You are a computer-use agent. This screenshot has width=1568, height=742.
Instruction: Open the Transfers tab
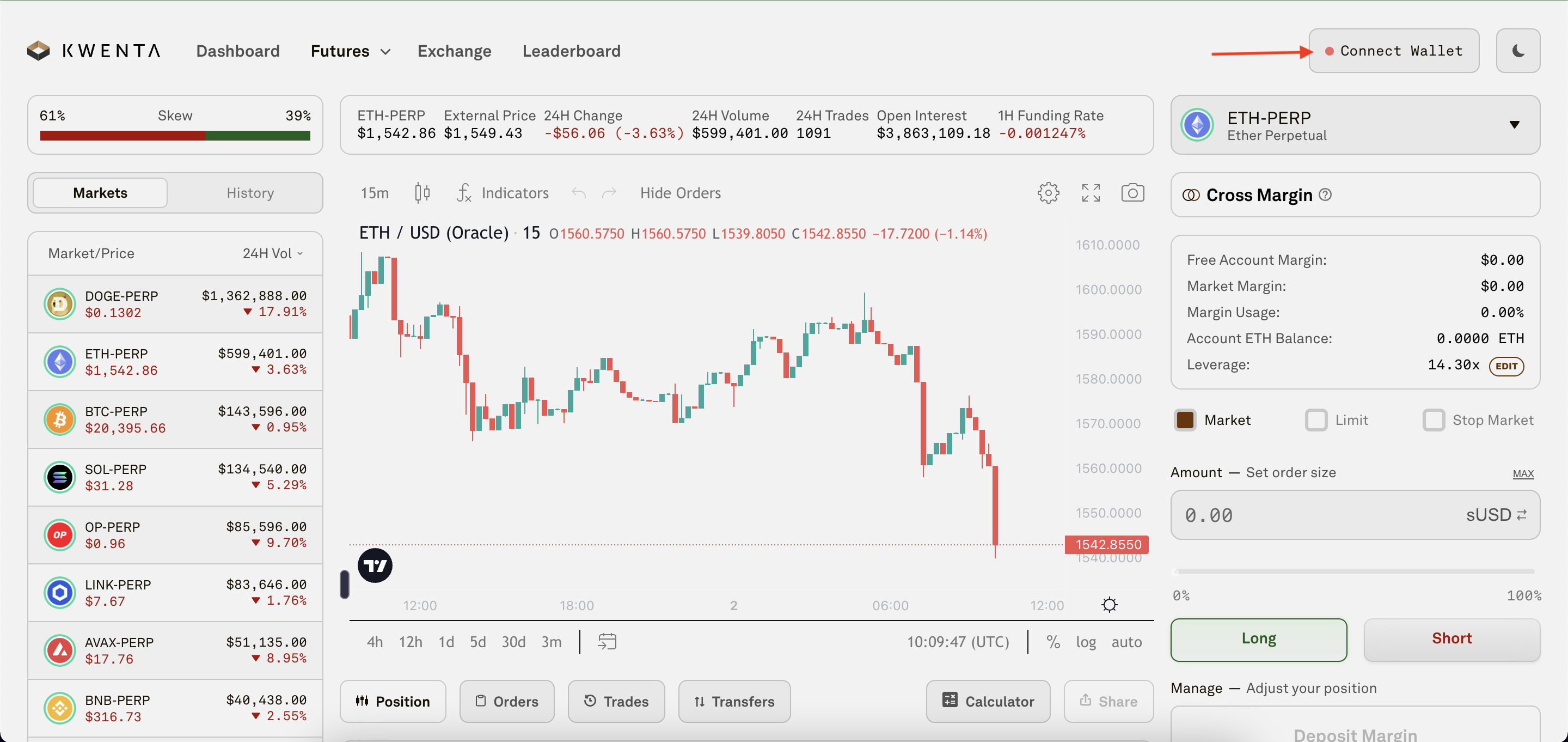[x=734, y=701]
